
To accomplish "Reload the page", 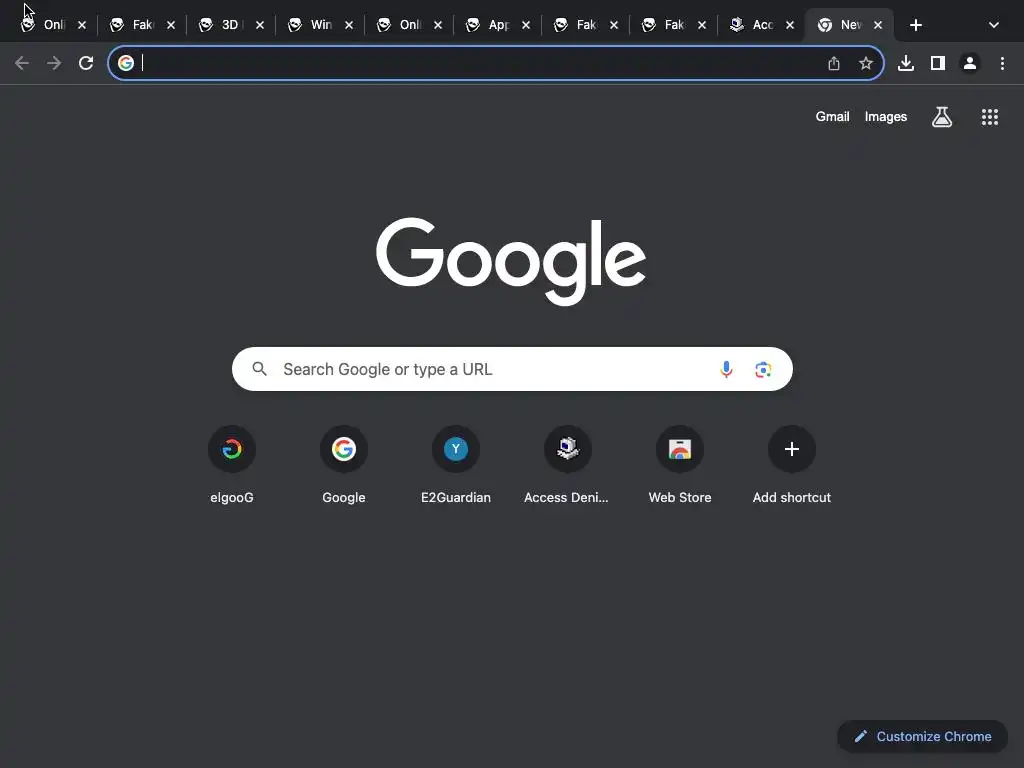I will 86,63.
